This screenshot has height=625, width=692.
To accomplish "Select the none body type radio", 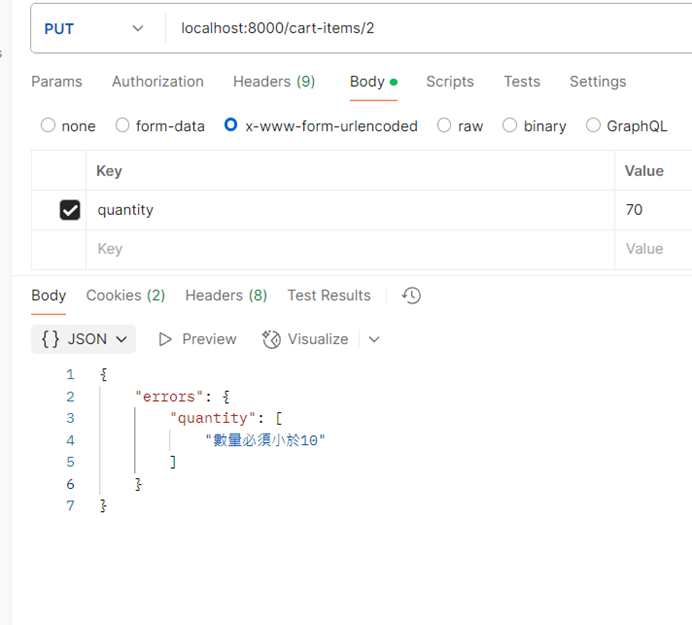I will (x=48, y=126).
